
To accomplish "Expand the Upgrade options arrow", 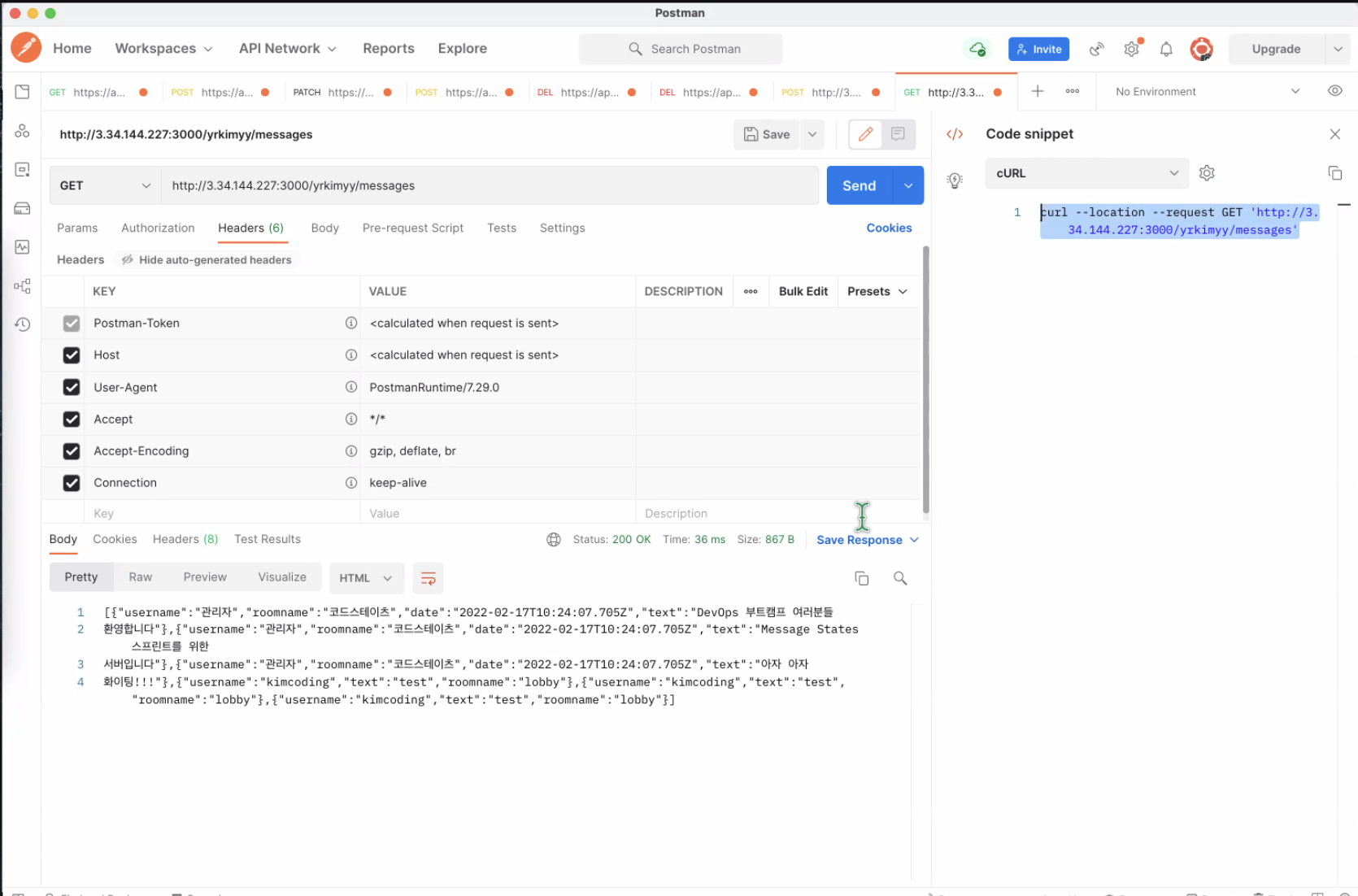I will (1337, 49).
